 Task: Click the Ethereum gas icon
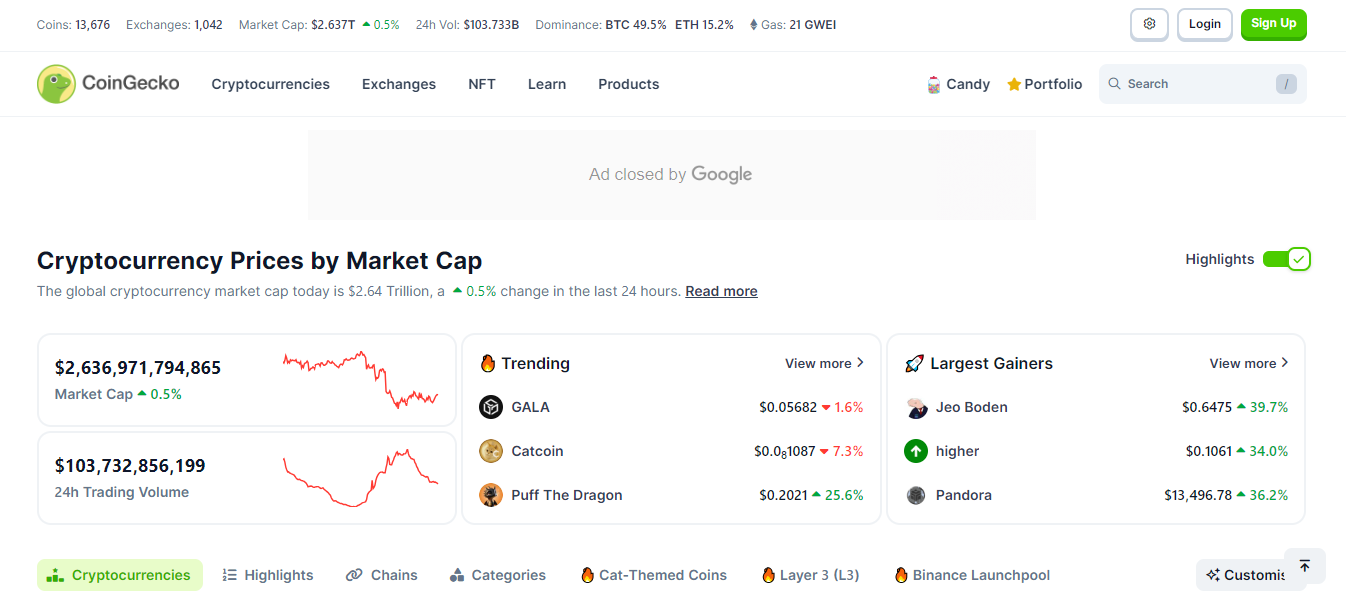click(753, 24)
